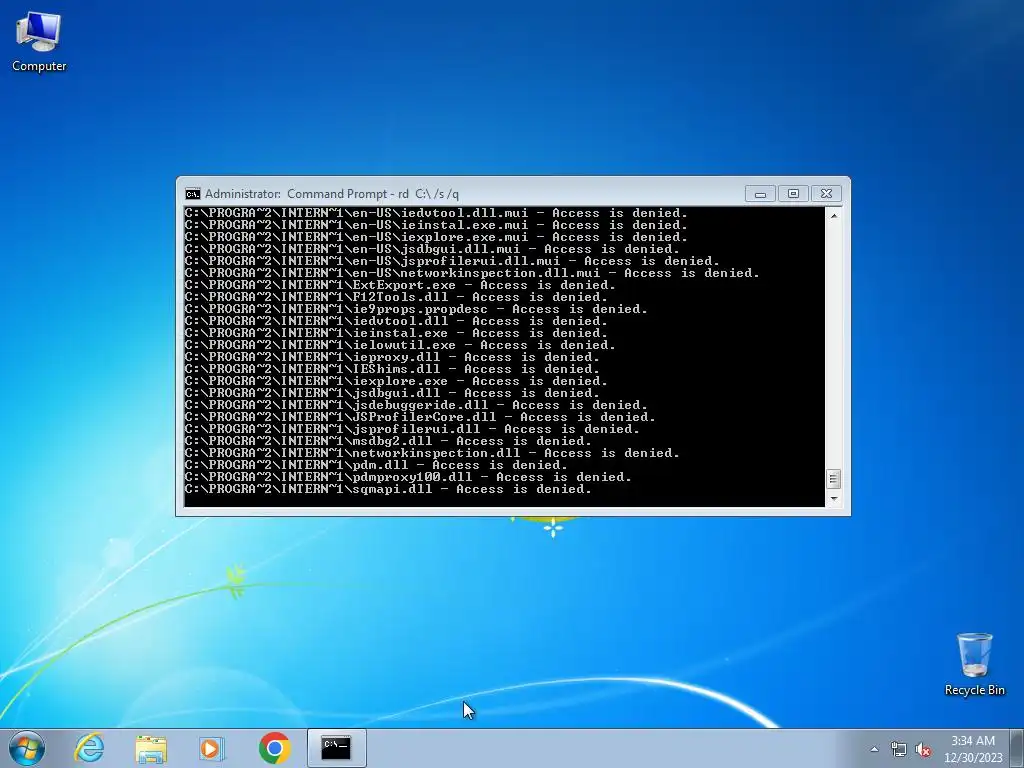The image size is (1024, 768).
Task: Click the Show desktop strip at taskbar end
Action: point(1017,748)
